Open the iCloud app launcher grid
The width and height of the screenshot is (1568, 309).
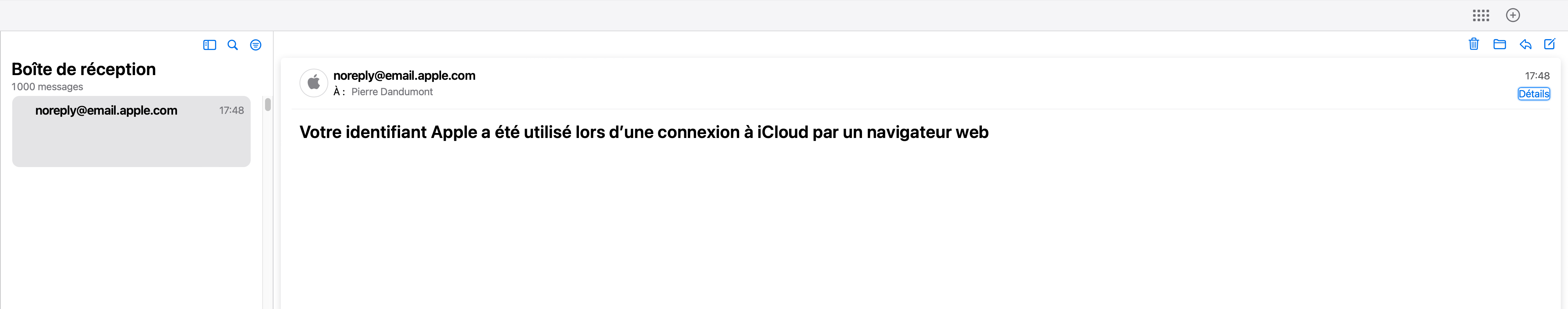pos(1481,15)
